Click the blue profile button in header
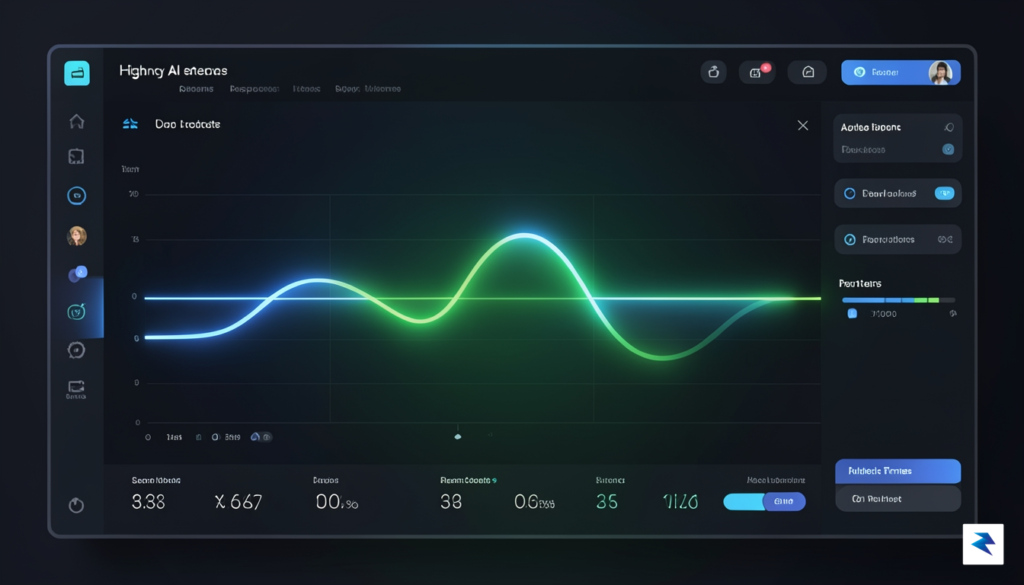Screen dimensions: 1024x585 pos(901,72)
